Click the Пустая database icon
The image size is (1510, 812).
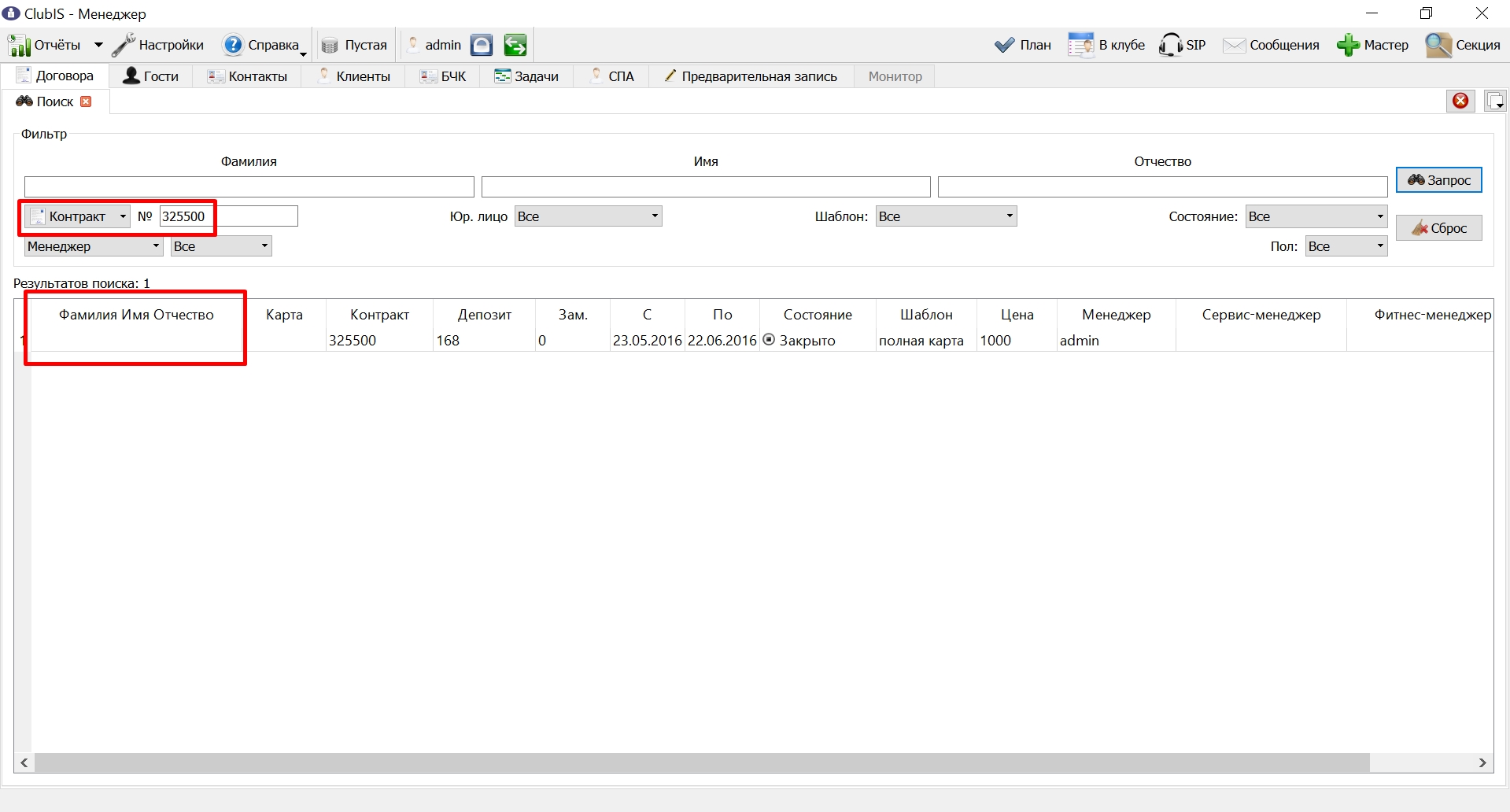[330, 46]
